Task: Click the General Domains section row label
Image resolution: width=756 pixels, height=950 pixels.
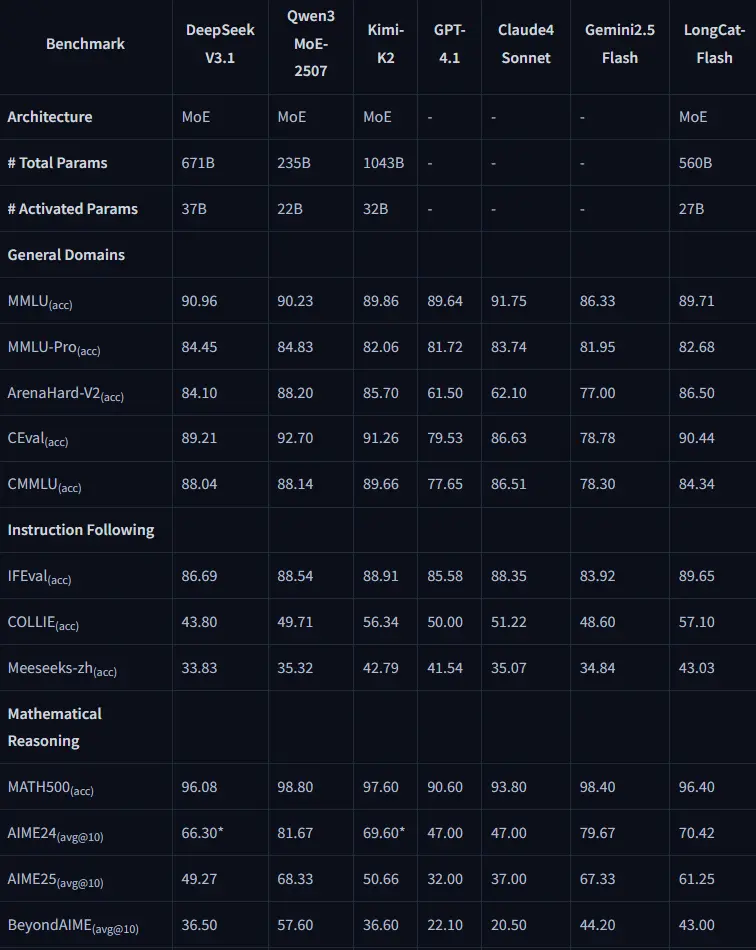Action: [x=66, y=255]
